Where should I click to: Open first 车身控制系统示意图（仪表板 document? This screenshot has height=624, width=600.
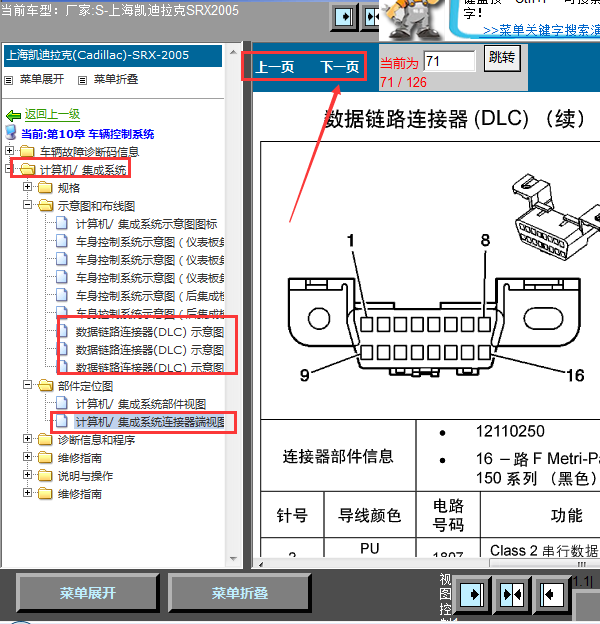pyautogui.click(x=150, y=242)
